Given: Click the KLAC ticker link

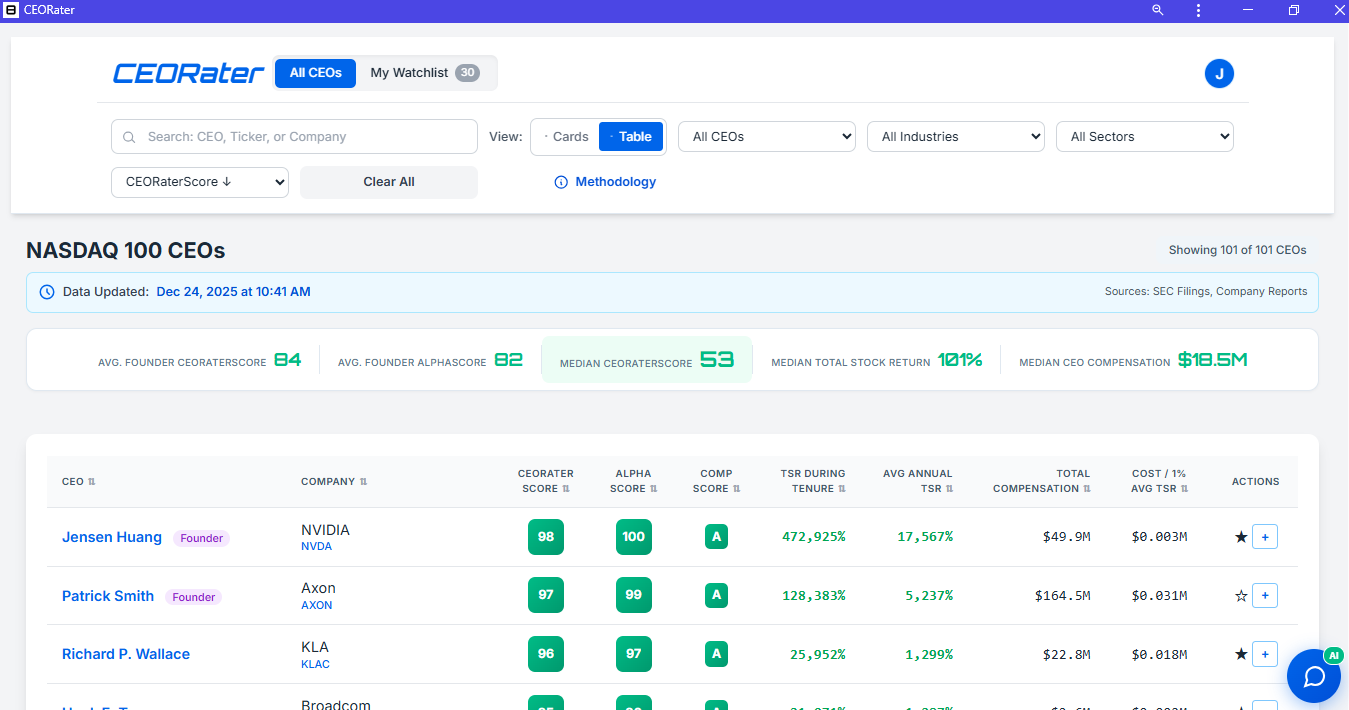Looking at the screenshot, I should pyautogui.click(x=315, y=664).
